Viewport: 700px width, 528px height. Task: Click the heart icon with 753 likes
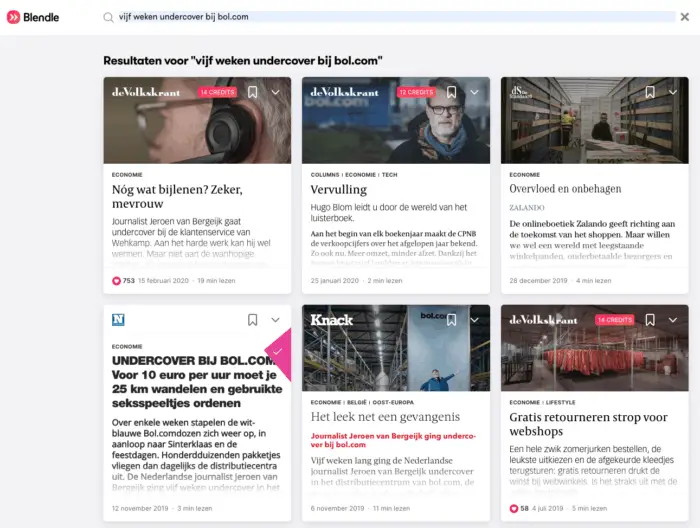(116, 281)
